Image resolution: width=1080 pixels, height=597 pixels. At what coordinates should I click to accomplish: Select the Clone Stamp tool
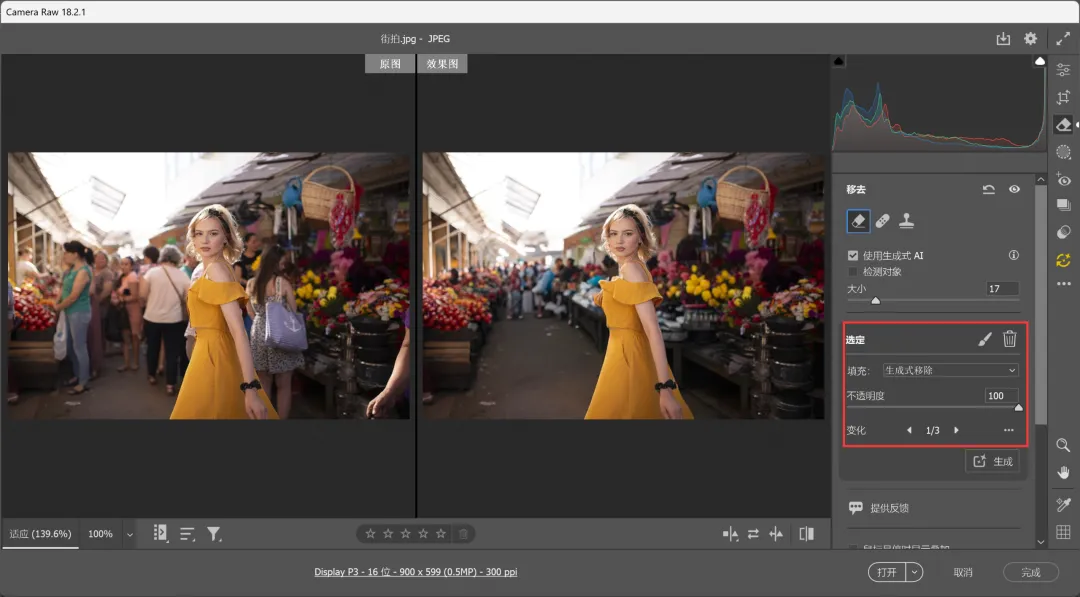(907, 221)
